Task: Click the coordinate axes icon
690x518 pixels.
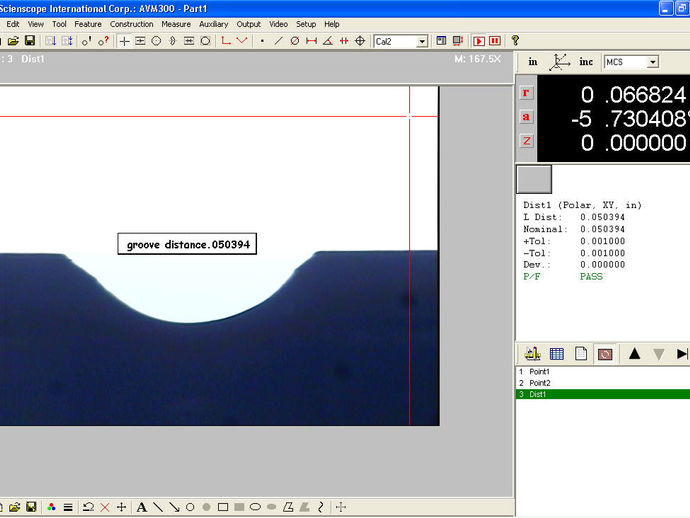Action: point(559,62)
